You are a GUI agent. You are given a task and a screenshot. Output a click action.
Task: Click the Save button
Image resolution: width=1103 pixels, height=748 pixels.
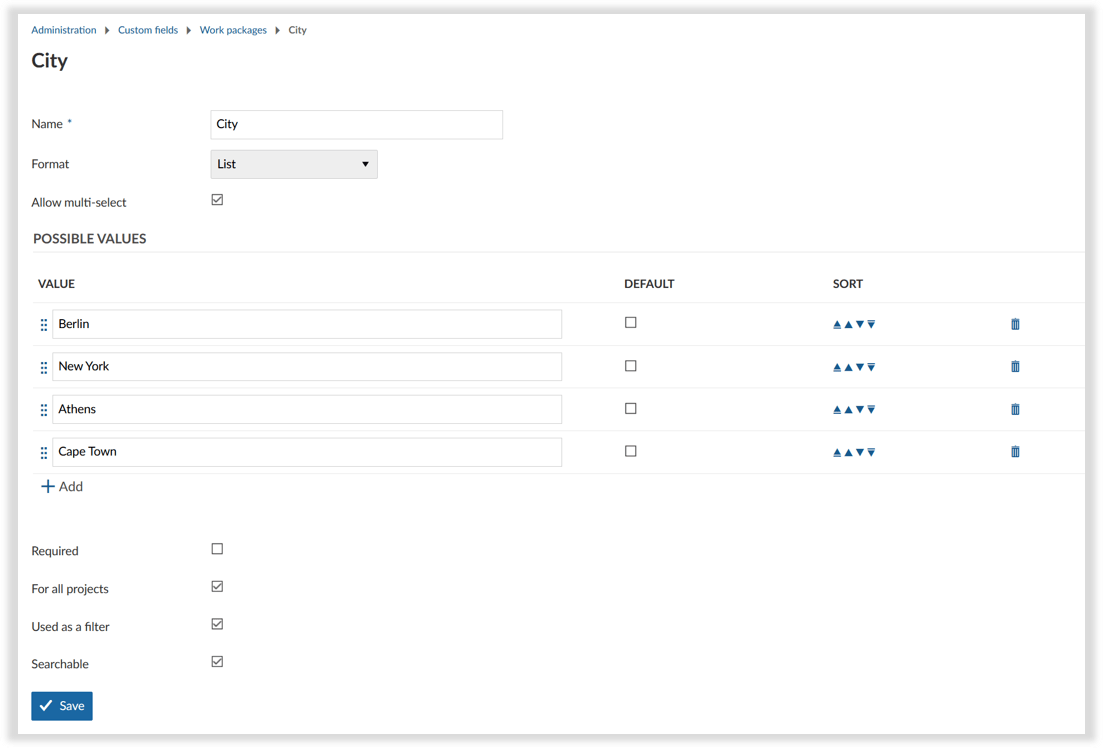(x=62, y=706)
